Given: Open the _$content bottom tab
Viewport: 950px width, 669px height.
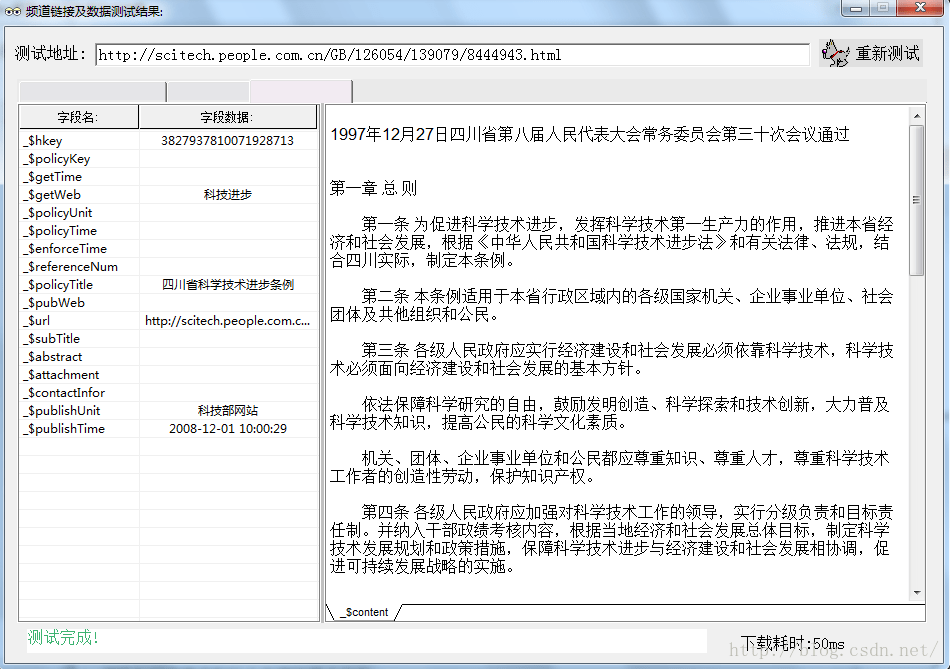Looking at the screenshot, I should click(365, 612).
